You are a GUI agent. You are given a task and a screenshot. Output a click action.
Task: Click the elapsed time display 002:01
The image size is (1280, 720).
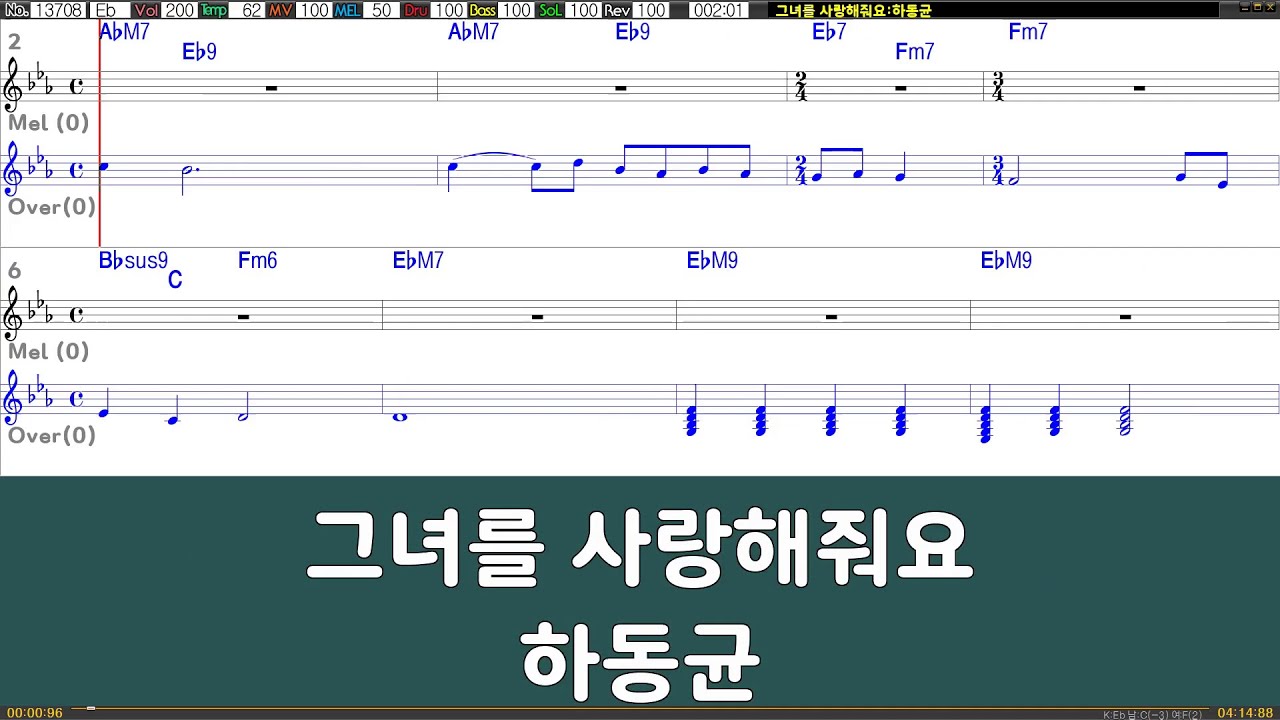pyautogui.click(x=717, y=10)
